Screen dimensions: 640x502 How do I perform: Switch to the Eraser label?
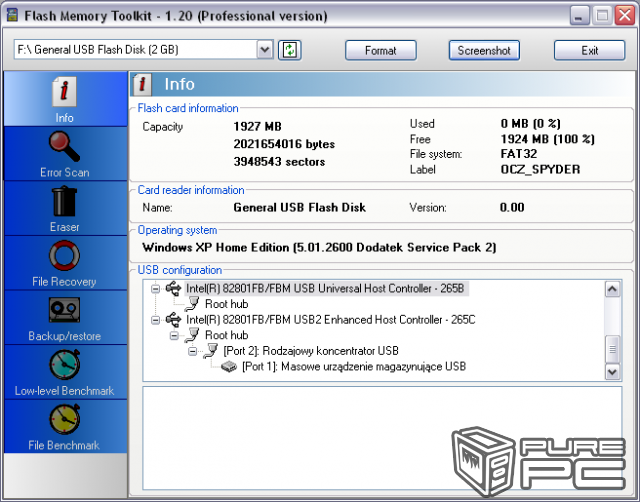click(64, 227)
